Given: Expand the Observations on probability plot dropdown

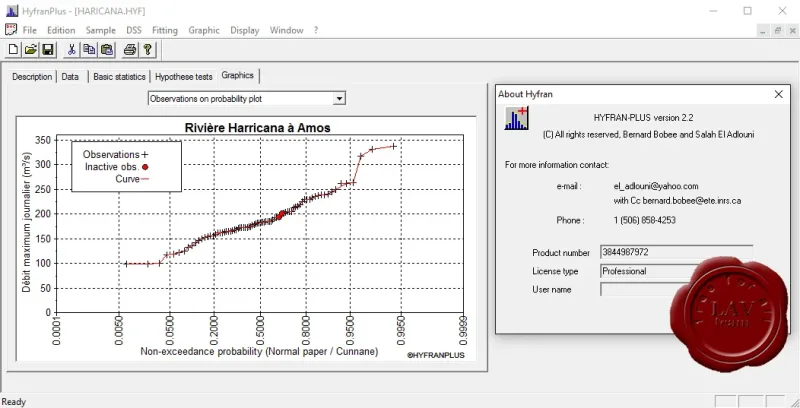Looking at the screenshot, I should tap(339, 98).
